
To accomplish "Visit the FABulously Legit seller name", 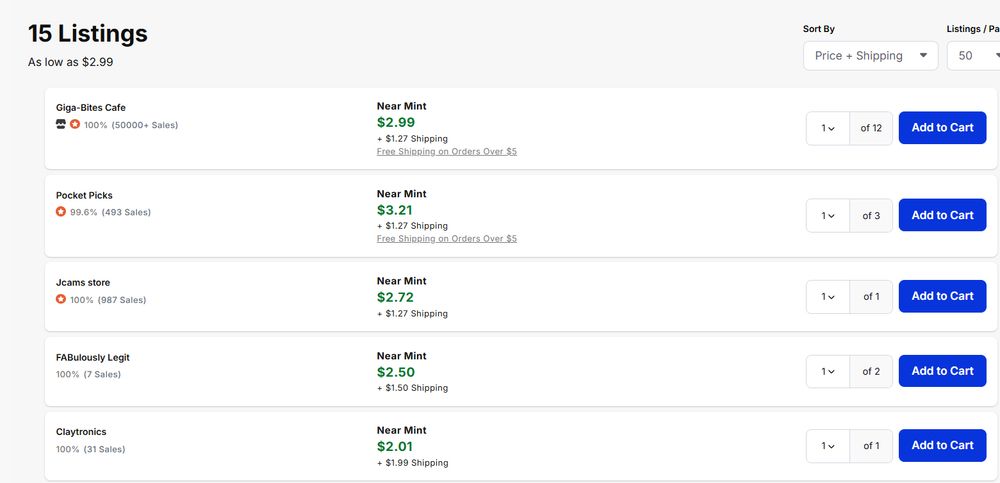I will tap(93, 357).
